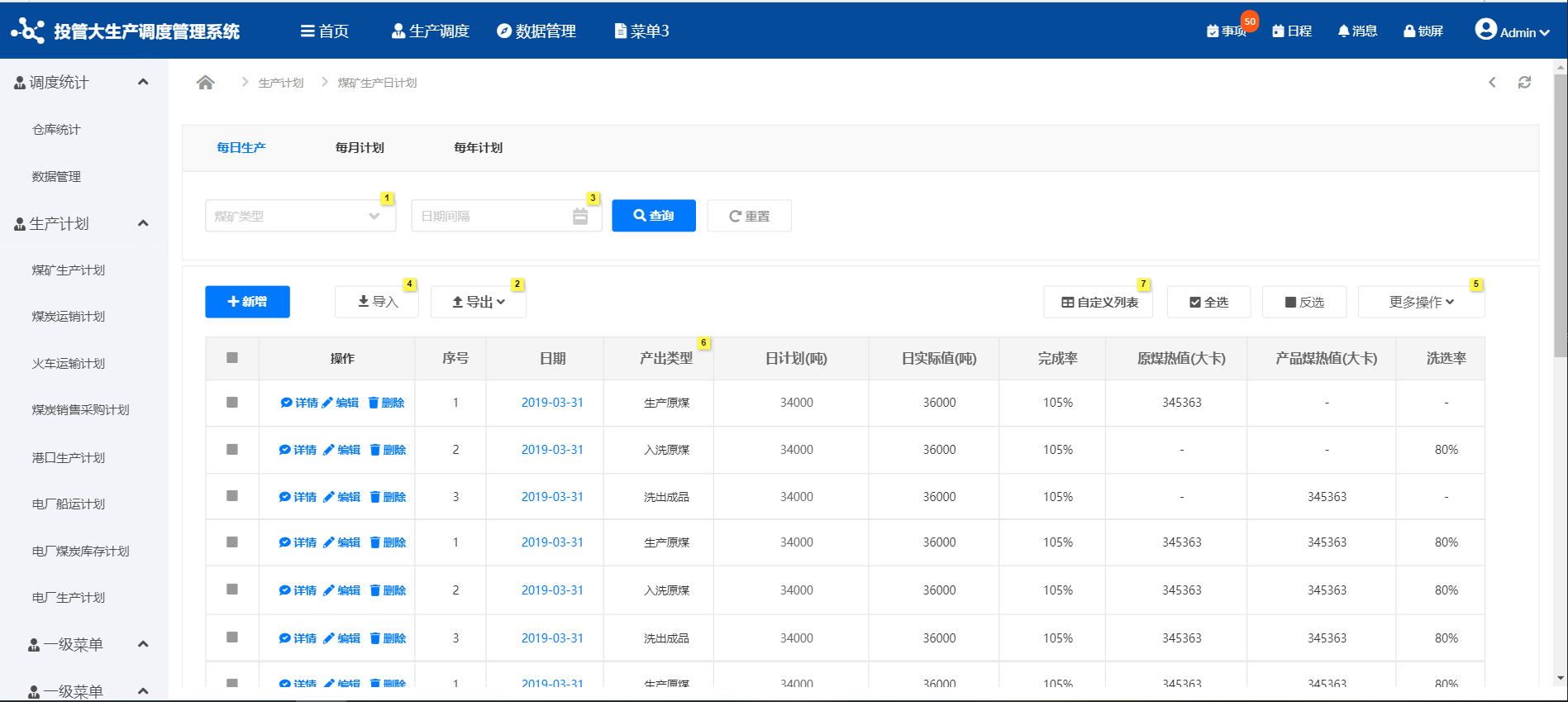Click the scrollbar down arrow at bottom
Image resolution: width=1568 pixels, height=702 pixels.
pyautogui.click(x=1561, y=678)
